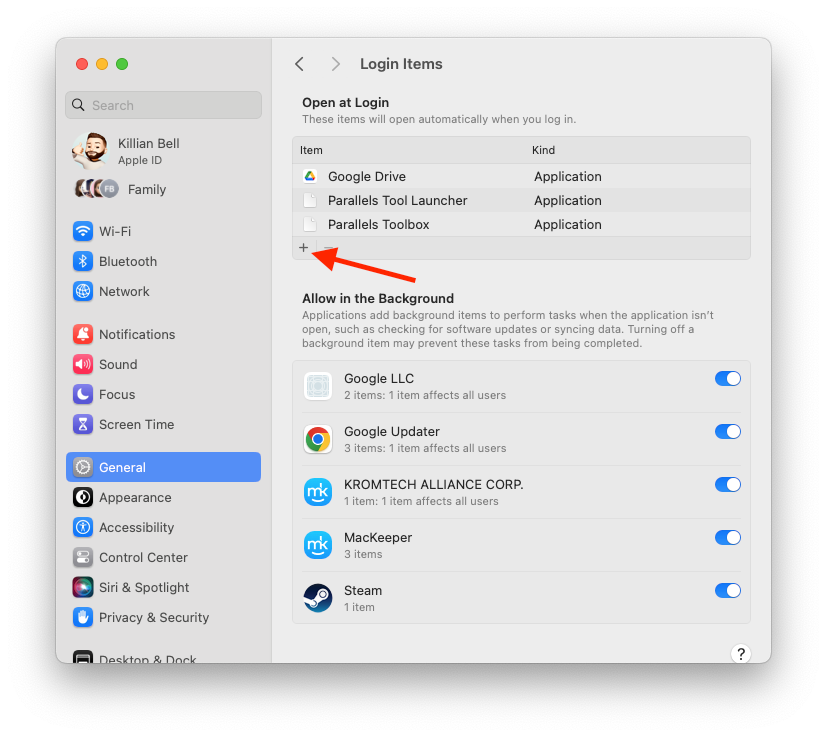Open Bluetooth settings via its icon
This screenshot has height=737, width=827.
click(x=82, y=261)
